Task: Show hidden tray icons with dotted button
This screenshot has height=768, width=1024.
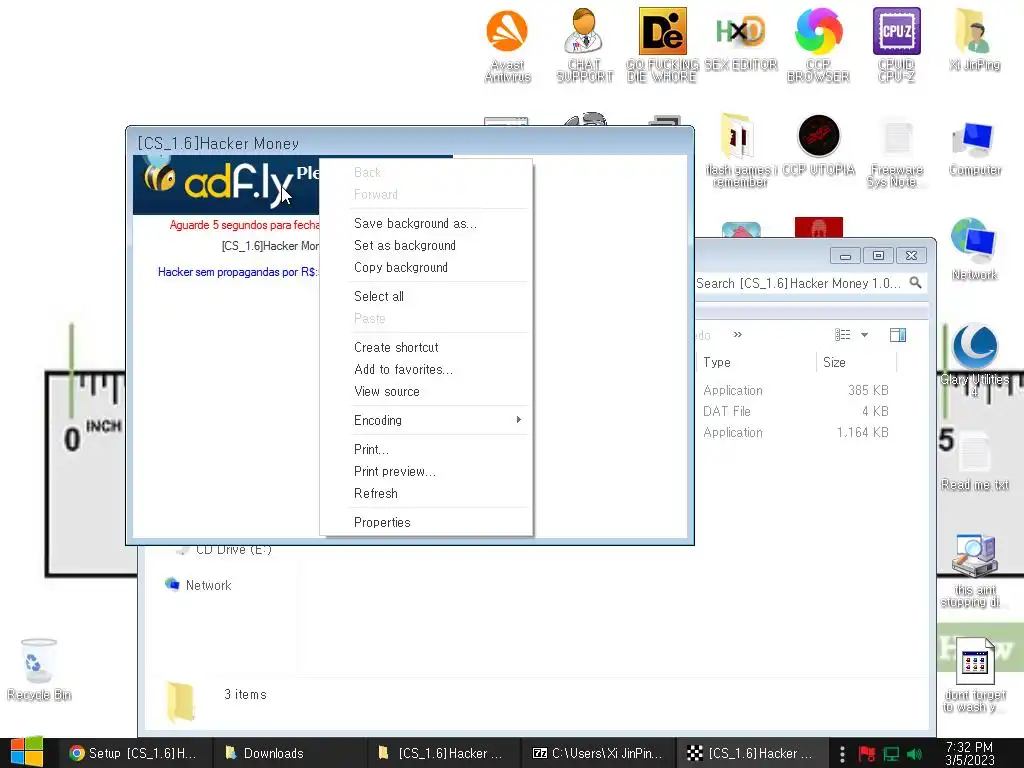Action: coord(842,754)
